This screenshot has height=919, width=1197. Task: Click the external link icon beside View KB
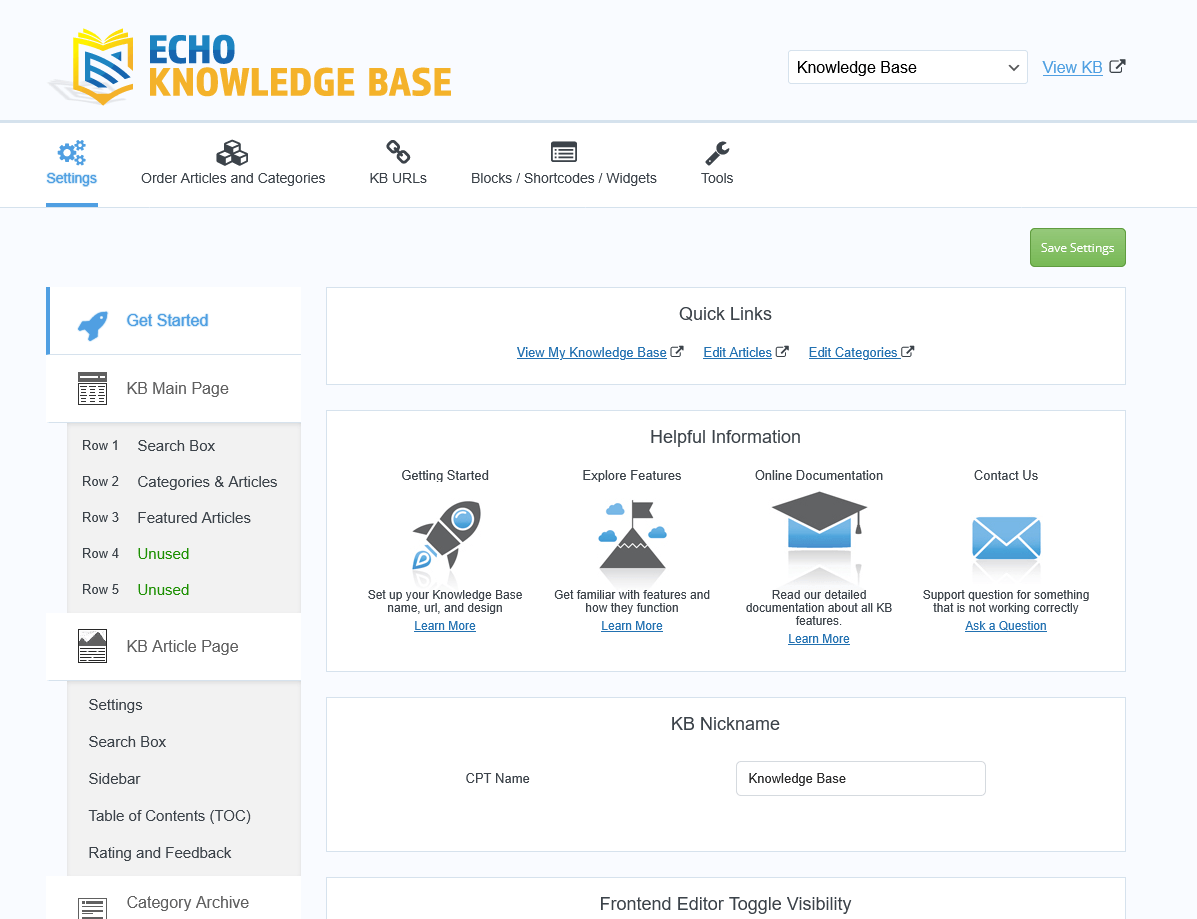click(x=1117, y=66)
